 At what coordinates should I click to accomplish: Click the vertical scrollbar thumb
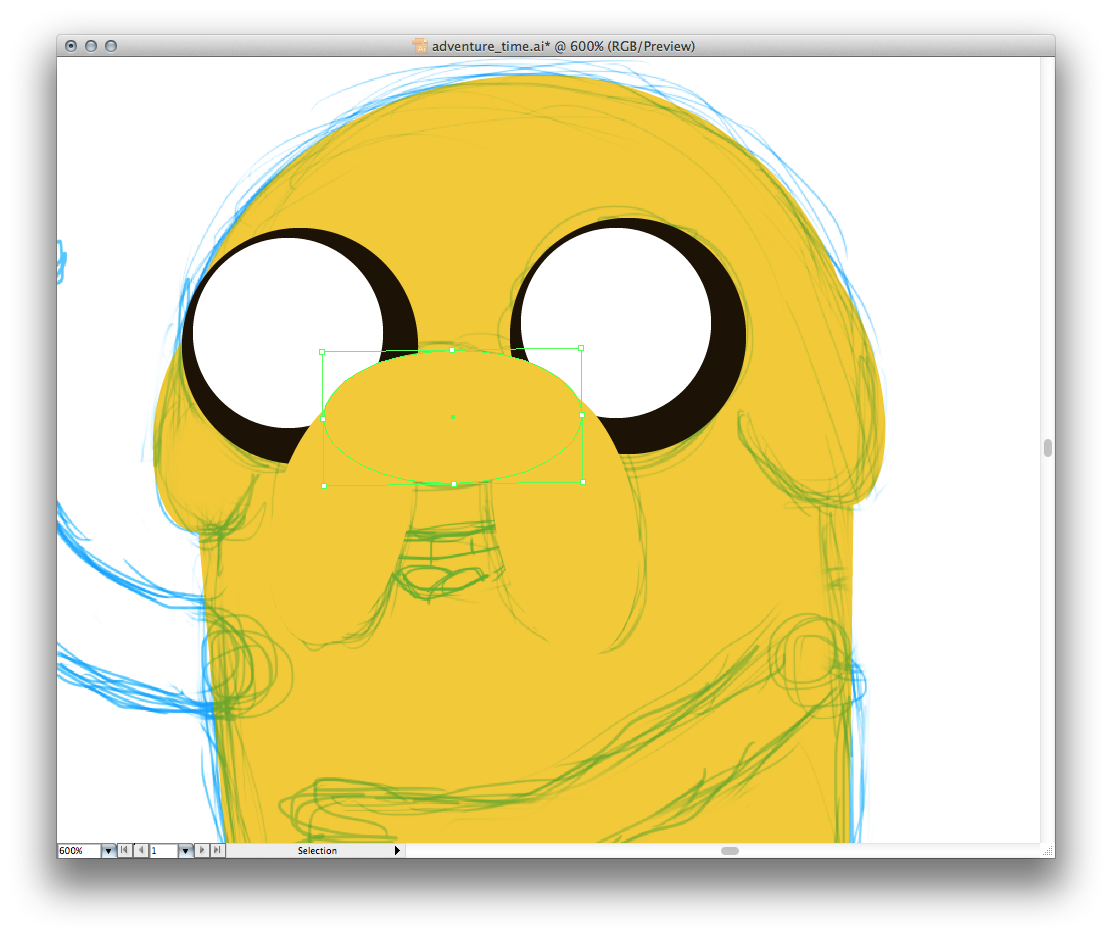click(1048, 448)
